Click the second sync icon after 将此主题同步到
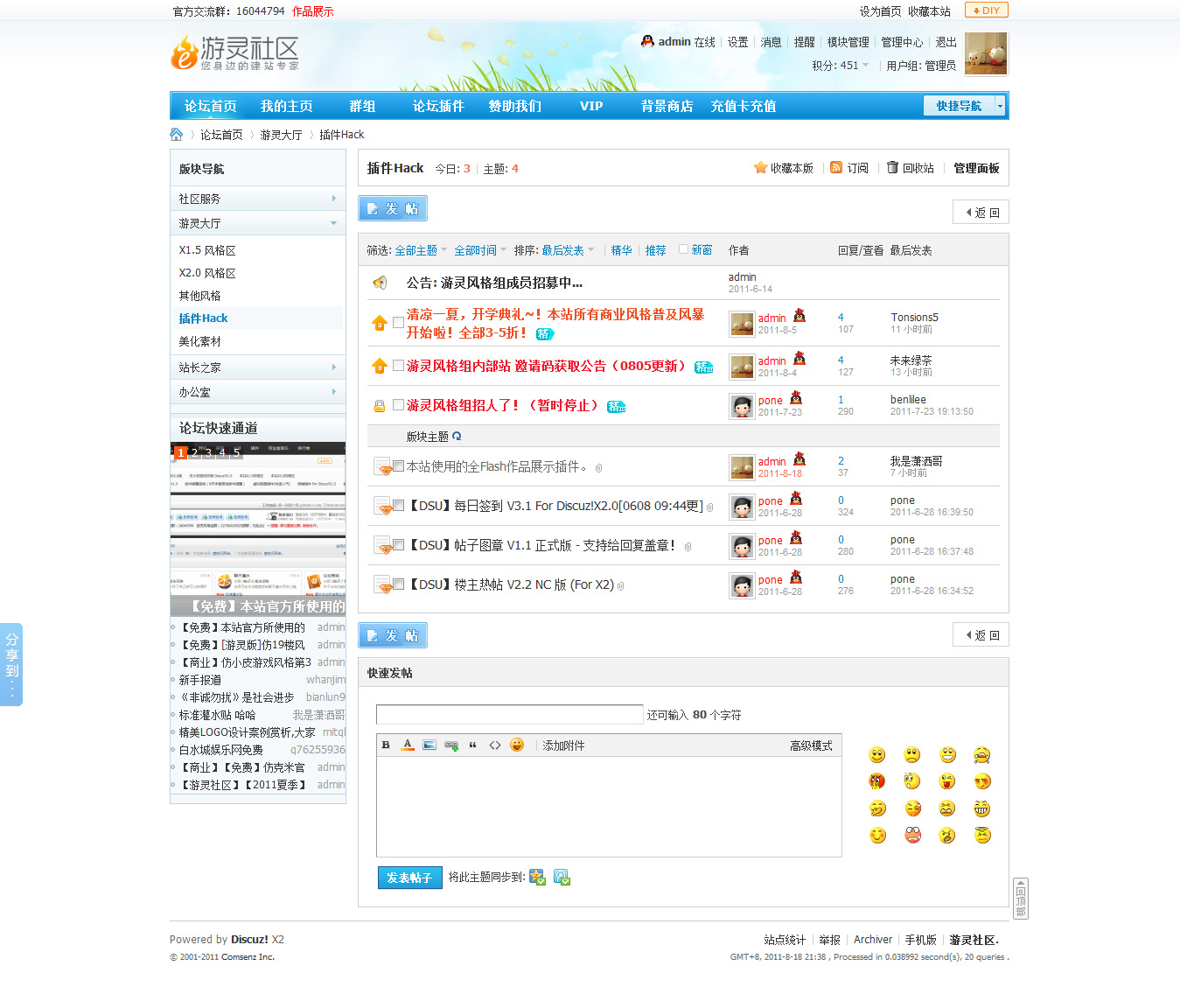Viewport: 1180px width, 1008px height. [562, 877]
